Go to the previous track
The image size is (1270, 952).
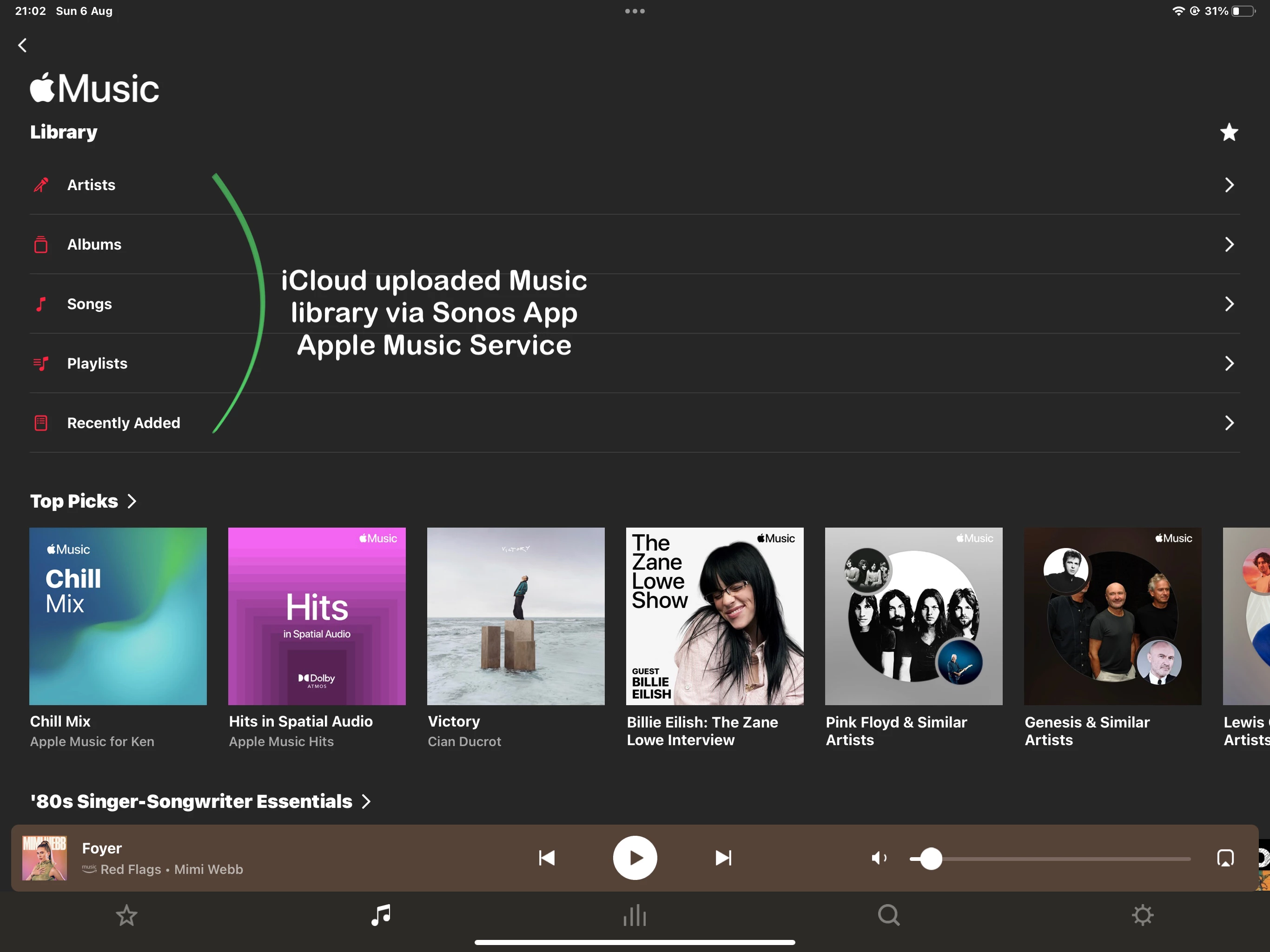pyautogui.click(x=547, y=858)
